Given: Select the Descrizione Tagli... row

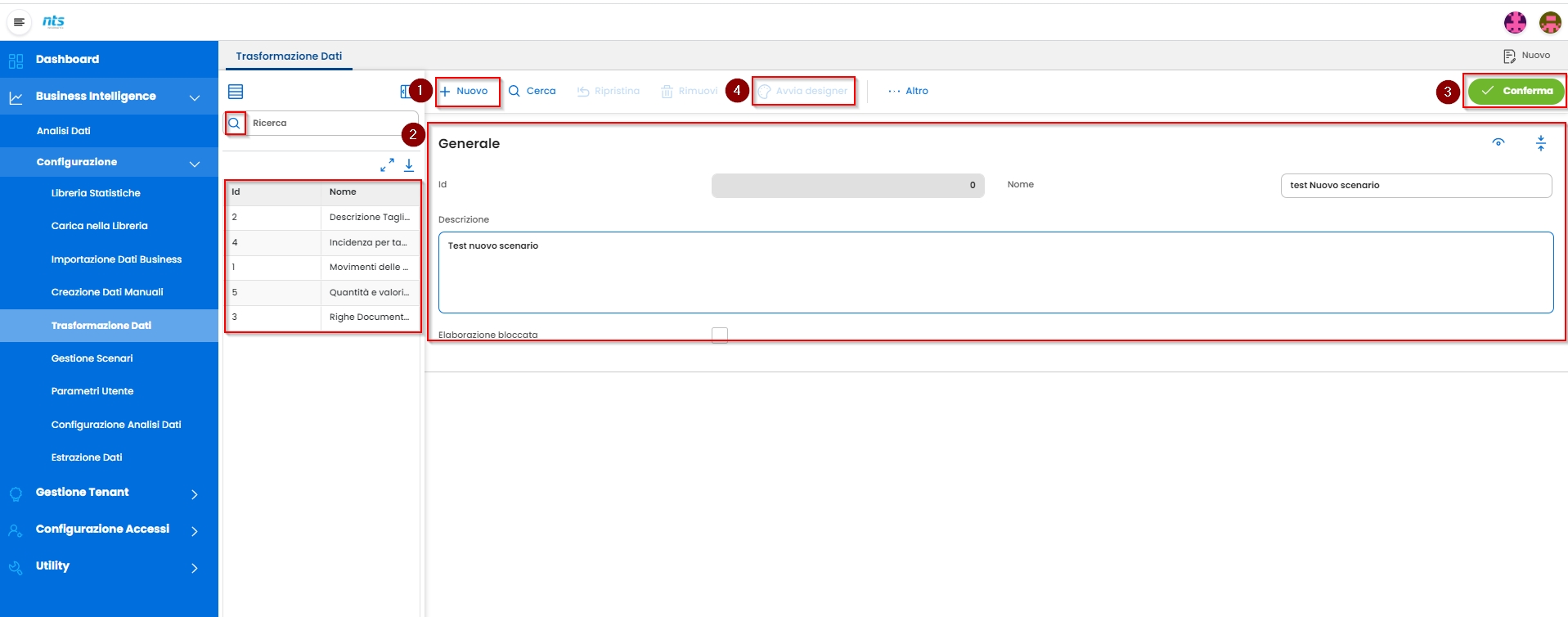Looking at the screenshot, I should (323, 218).
